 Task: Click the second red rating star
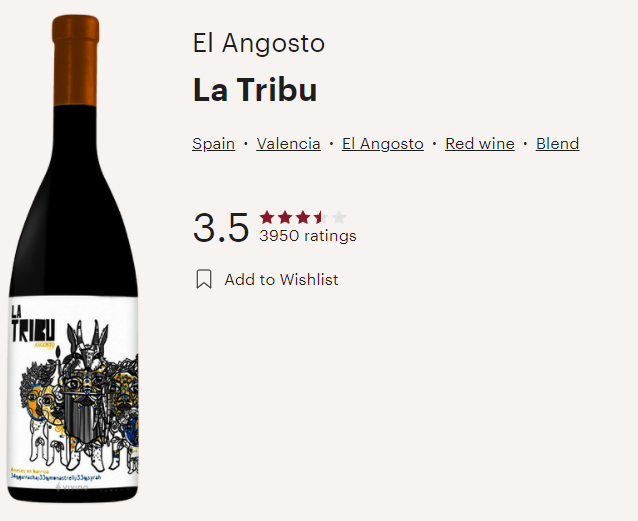(285, 217)
